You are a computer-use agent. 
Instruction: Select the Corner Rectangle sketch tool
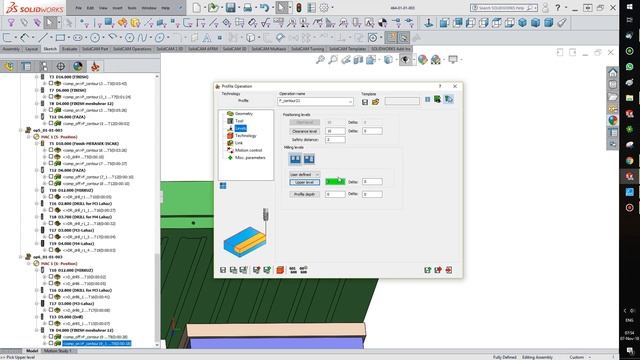pos(60,38)
